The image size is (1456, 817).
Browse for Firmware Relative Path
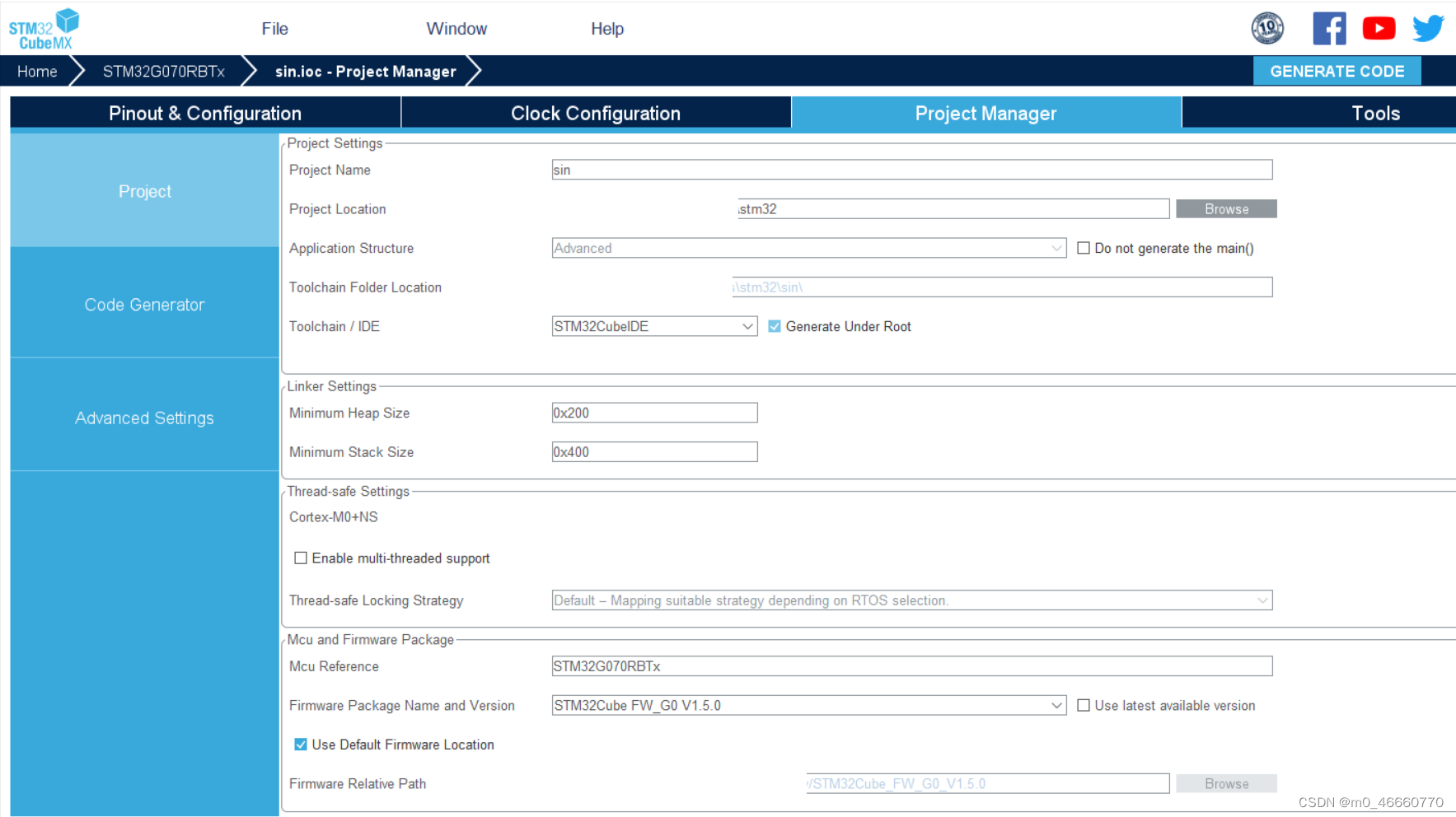coord(1226,784)
